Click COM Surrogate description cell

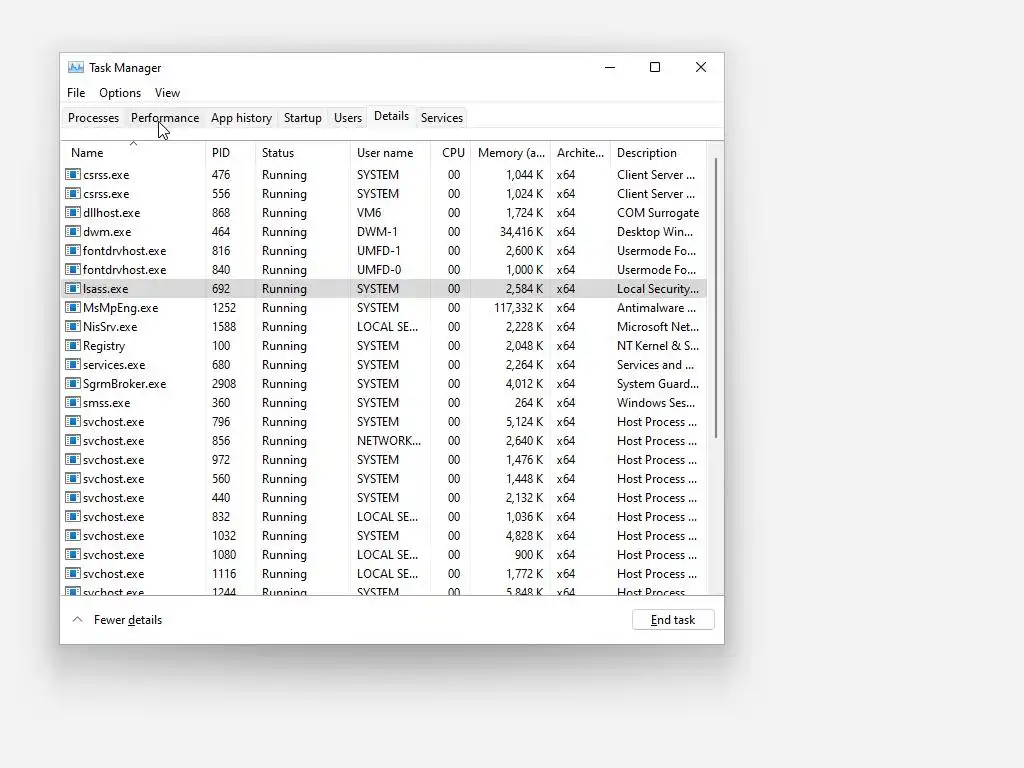point(658,212)
